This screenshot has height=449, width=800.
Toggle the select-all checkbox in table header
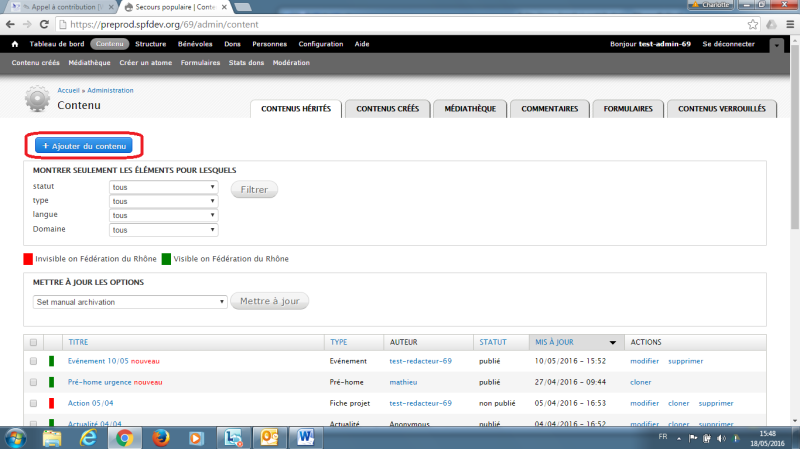pos(33,342)
